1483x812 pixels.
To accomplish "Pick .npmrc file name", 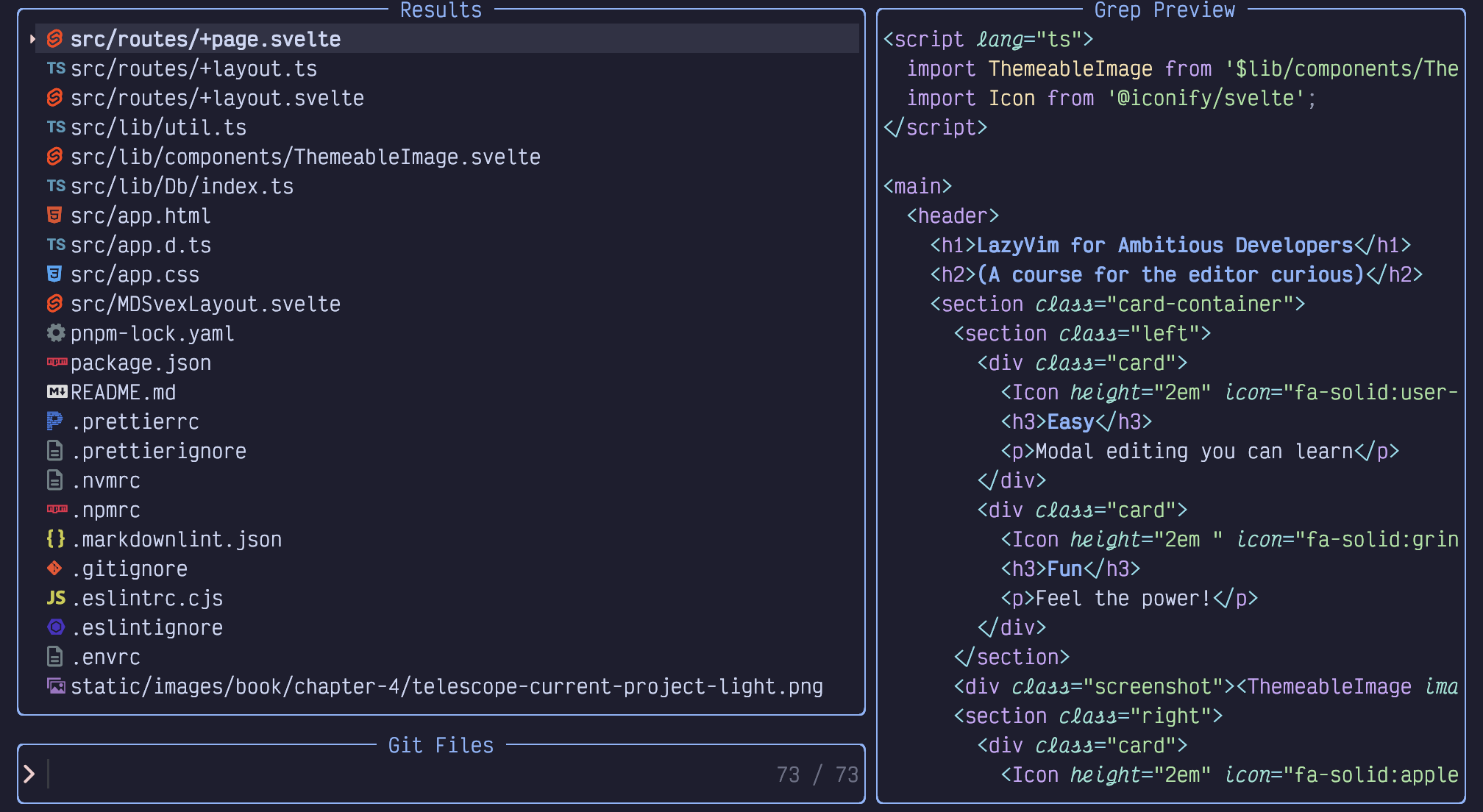I will (x=105, y=510).
